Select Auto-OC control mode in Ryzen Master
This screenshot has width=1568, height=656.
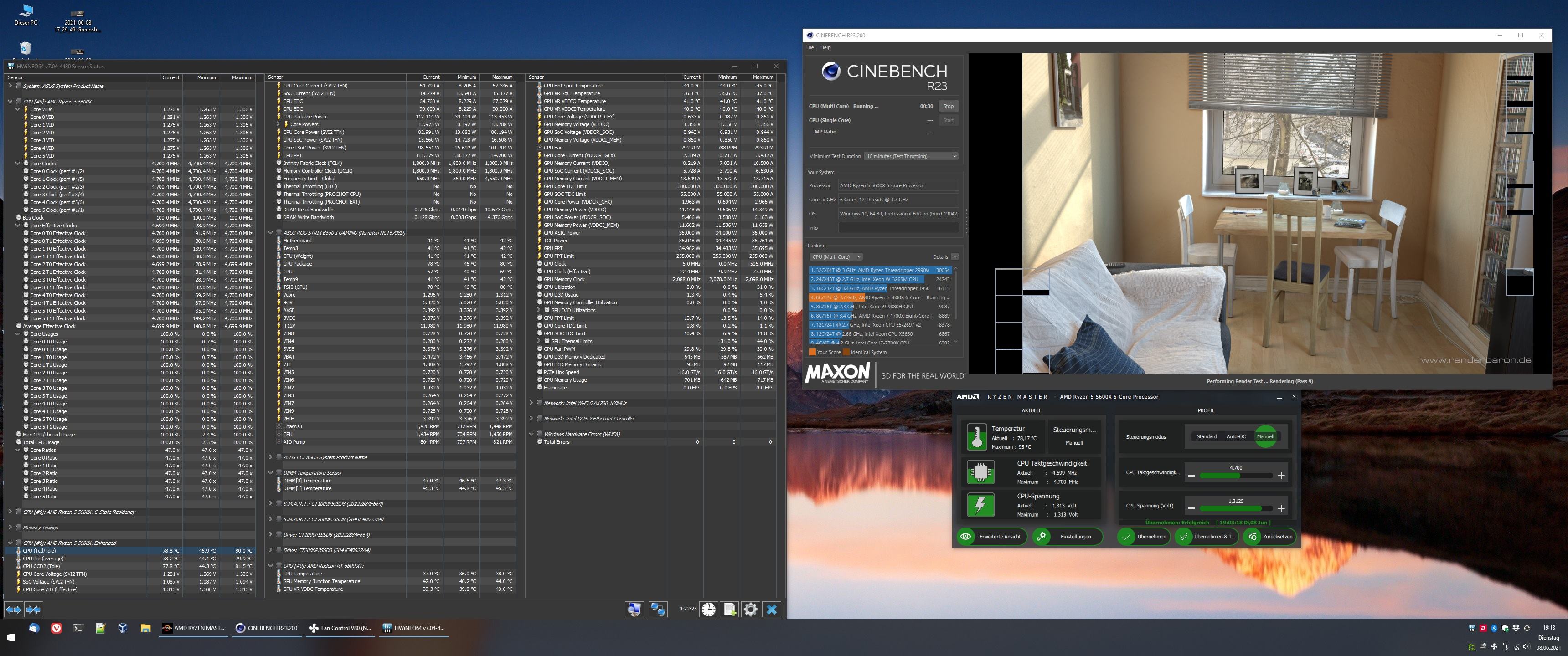[1236, 436]
